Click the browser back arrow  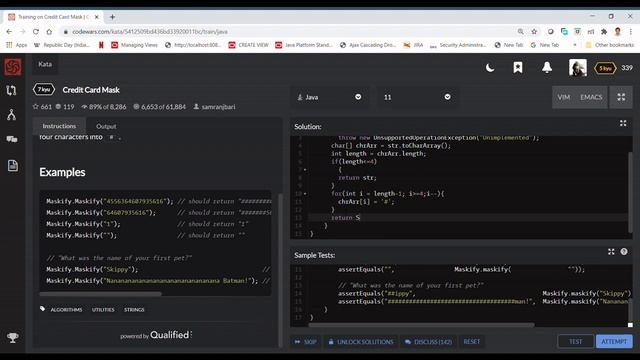pyautogui.click(x=9, y=31)
